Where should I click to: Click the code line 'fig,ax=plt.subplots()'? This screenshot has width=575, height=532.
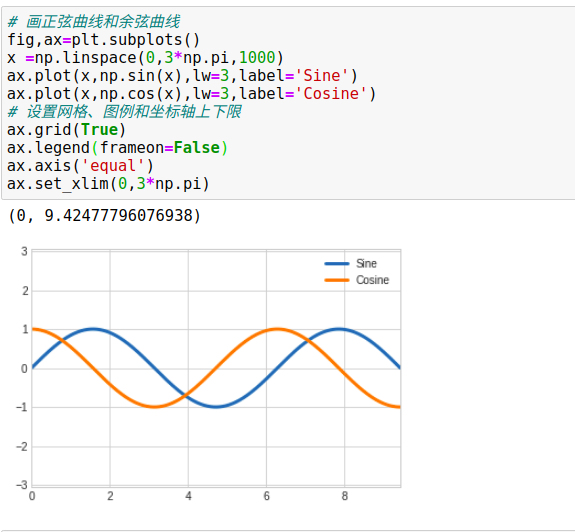(x=104, y=40)
